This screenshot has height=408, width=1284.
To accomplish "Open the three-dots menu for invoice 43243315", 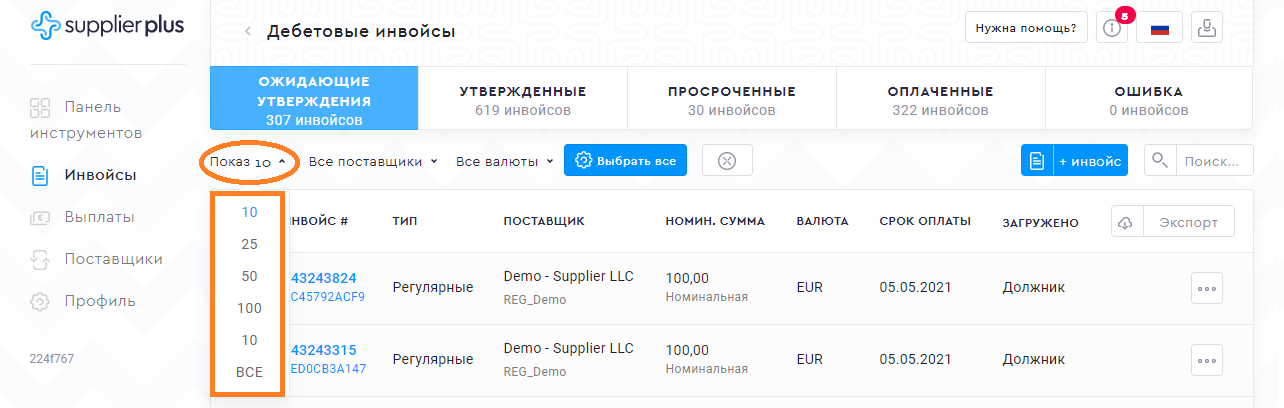I will (1206, 360).
